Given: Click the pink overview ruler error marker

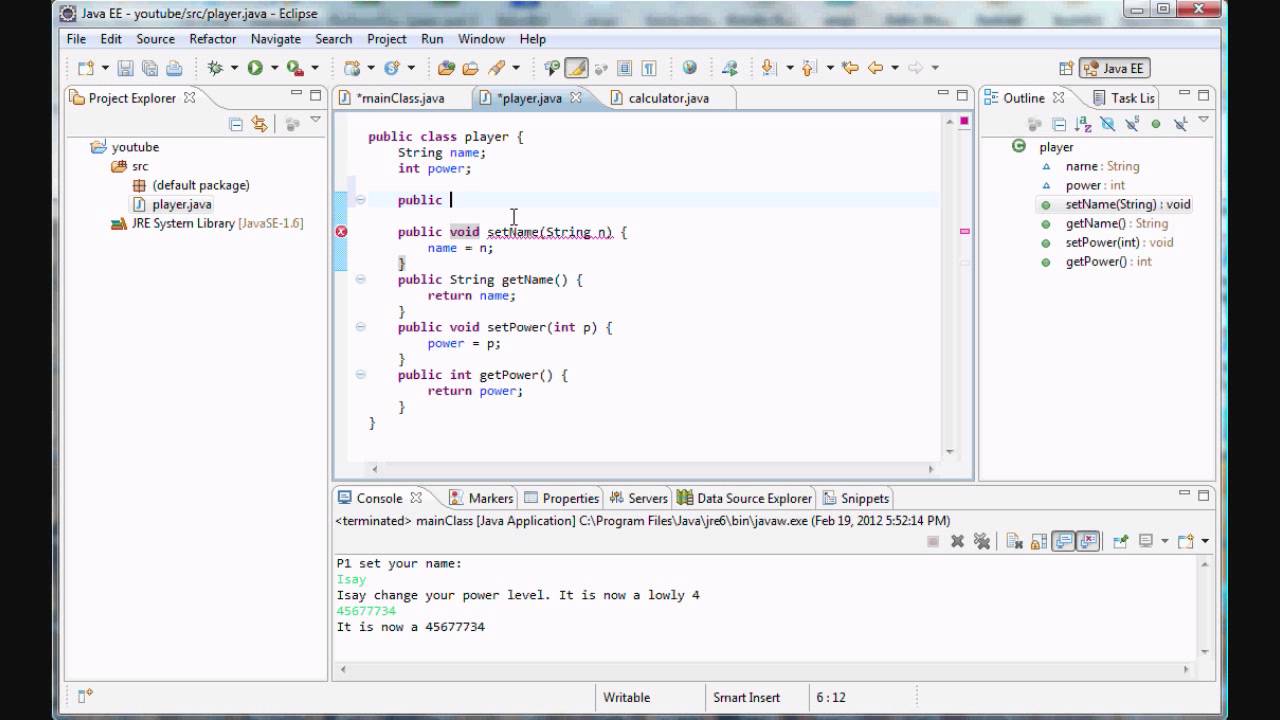Looking at the screenshot, I should [x=964, y=231].
